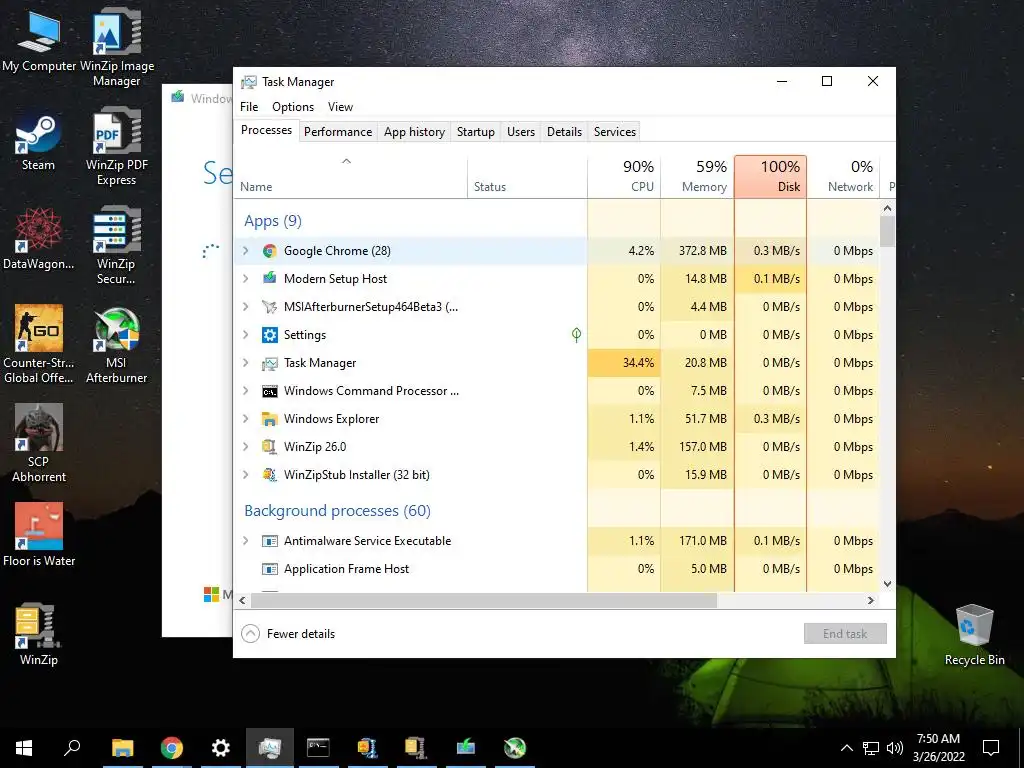Switch to the Startup tab
The image size is (1024, 768).
pyautogui.click(x=475, y=132)
